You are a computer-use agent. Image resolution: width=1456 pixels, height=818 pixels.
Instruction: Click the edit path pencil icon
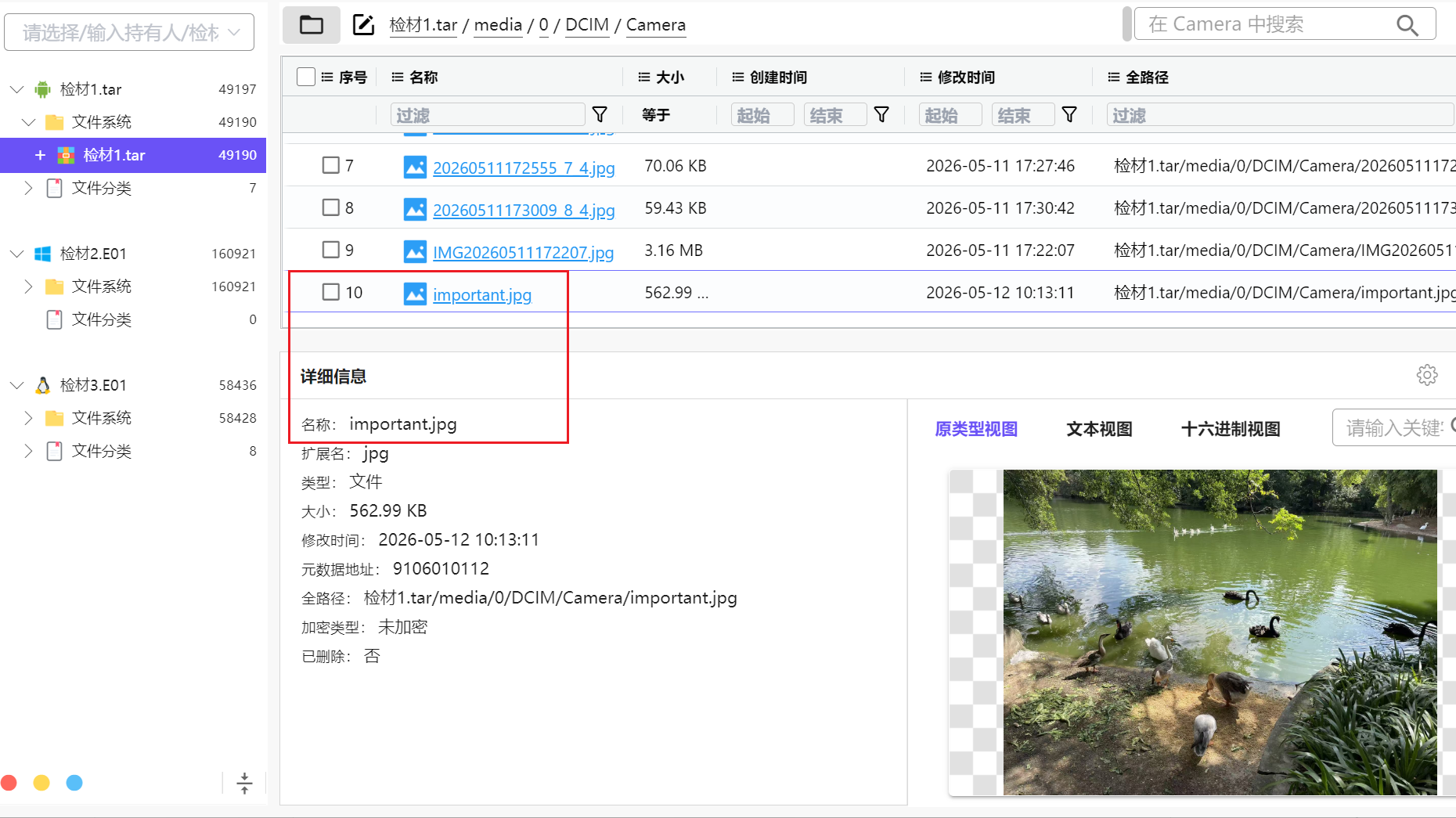363,25
